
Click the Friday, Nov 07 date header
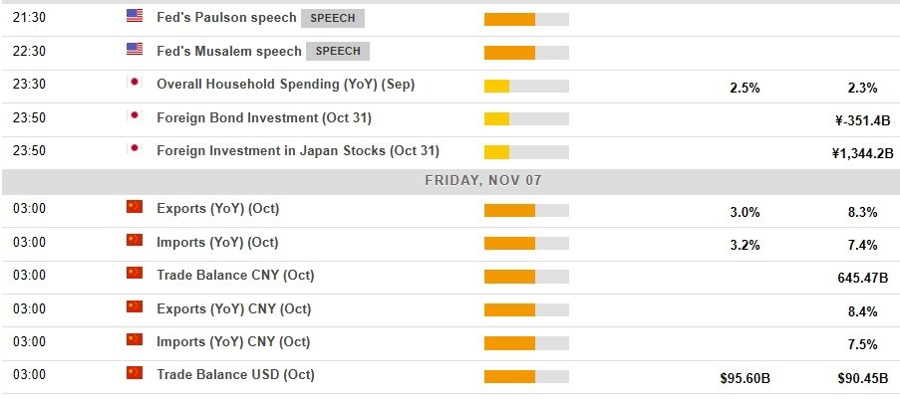tap(484, 180)
